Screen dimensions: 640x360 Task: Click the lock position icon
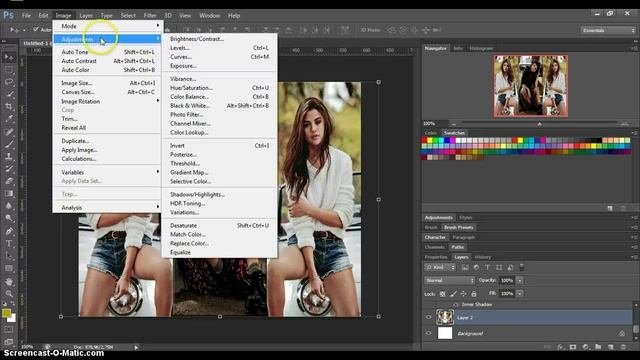463,293
